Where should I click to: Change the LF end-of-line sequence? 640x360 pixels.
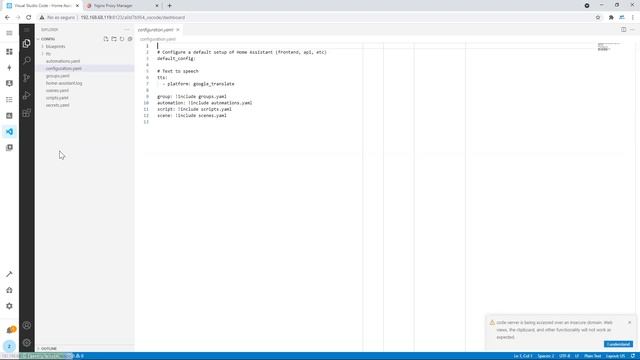pyautogui.click(x=577, y=356)
